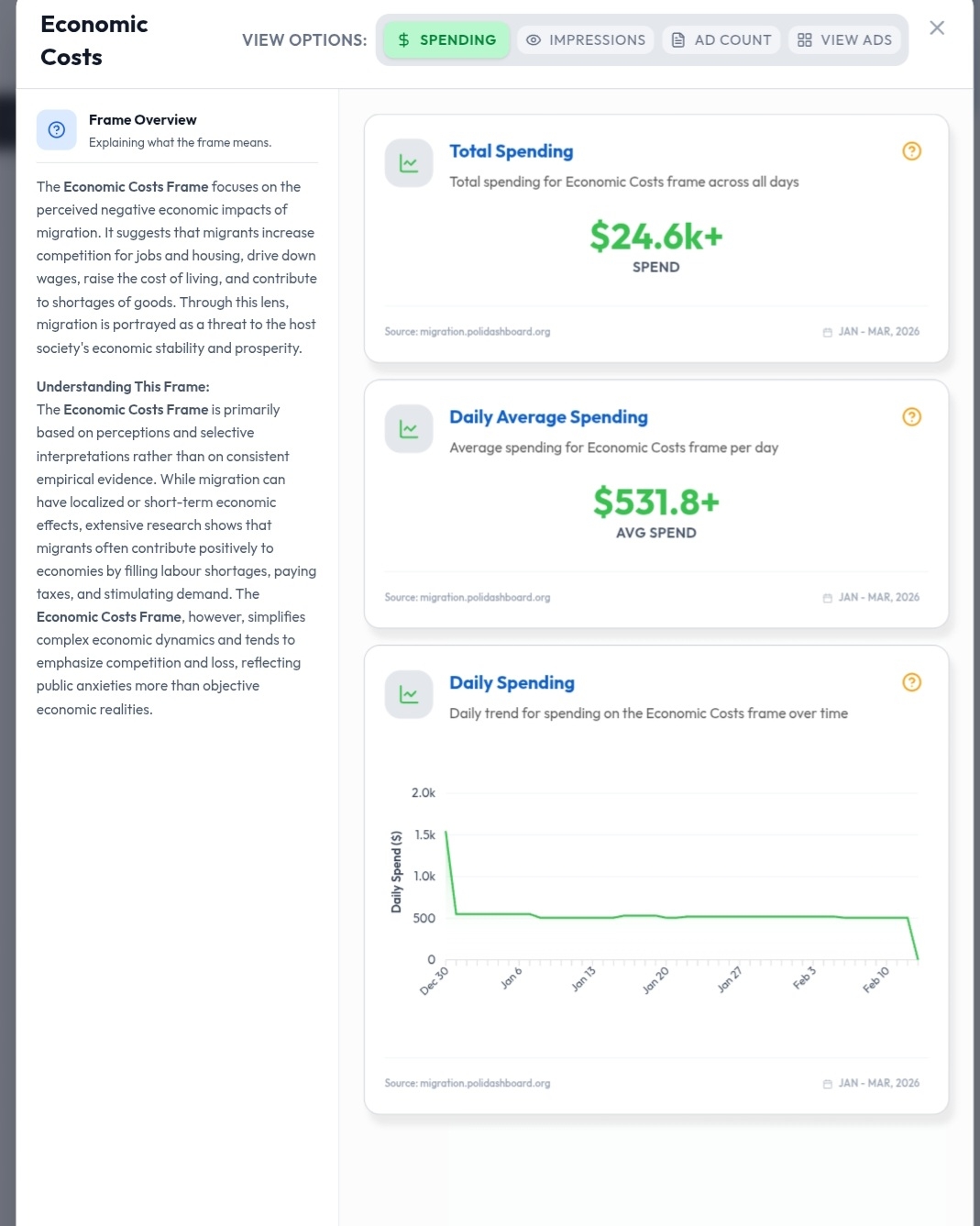The width and height of the screenshot is (980, 1226).
Task: Click help icon on Daily Average Spending card
Action: click(x=911, y=417)
